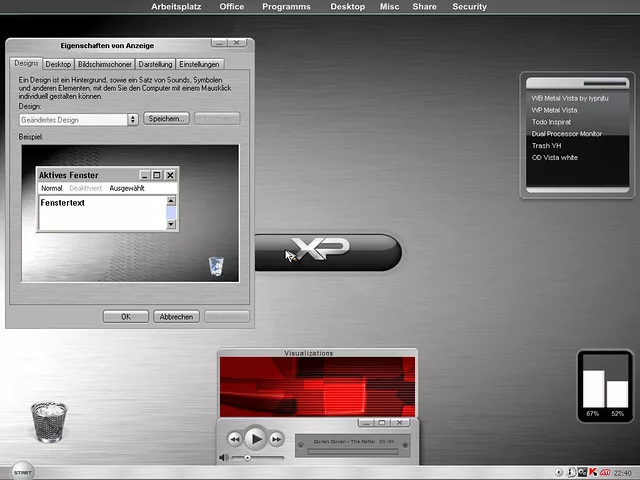Select 'WB Metal Vista by lypnjtu' entry
Image resolution: width=640 pixels, height=480 pixels.
[570, 98]
